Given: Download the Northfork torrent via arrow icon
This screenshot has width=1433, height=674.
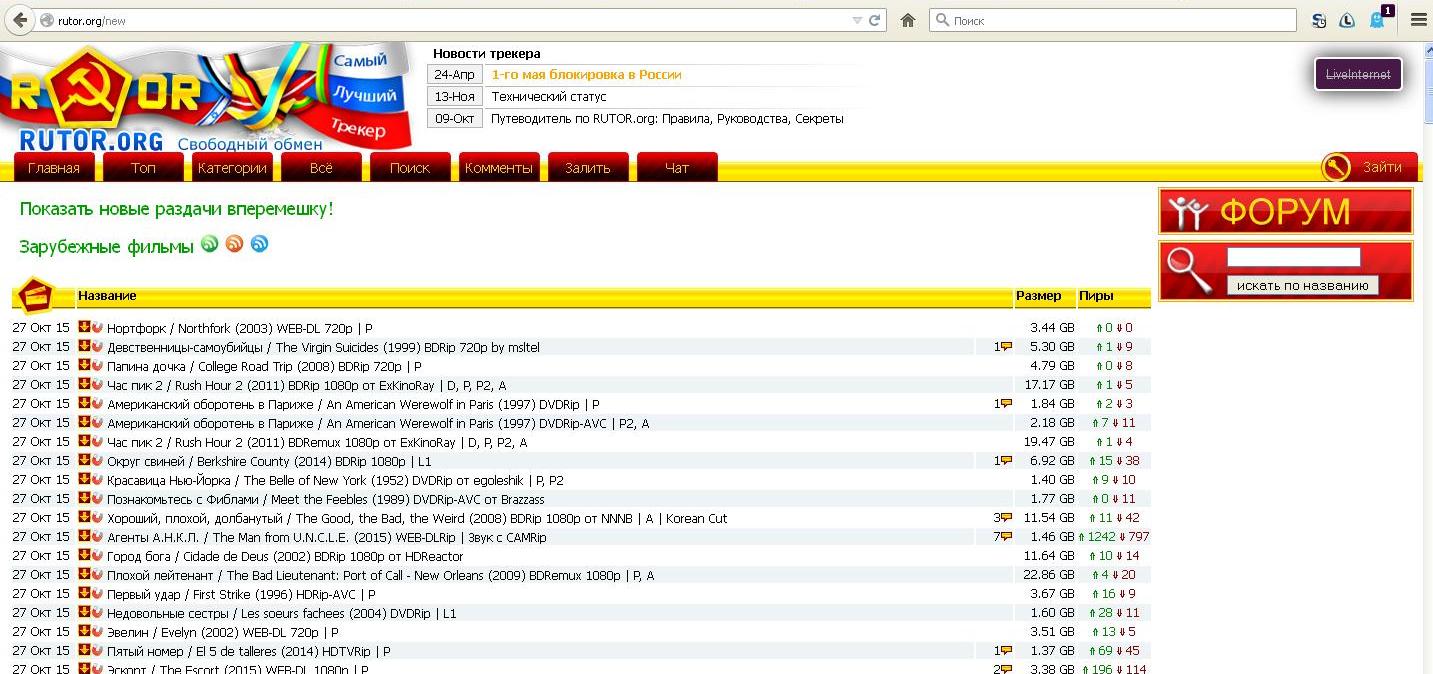Looking at the screenshot, I should click(x=84, y=327).
